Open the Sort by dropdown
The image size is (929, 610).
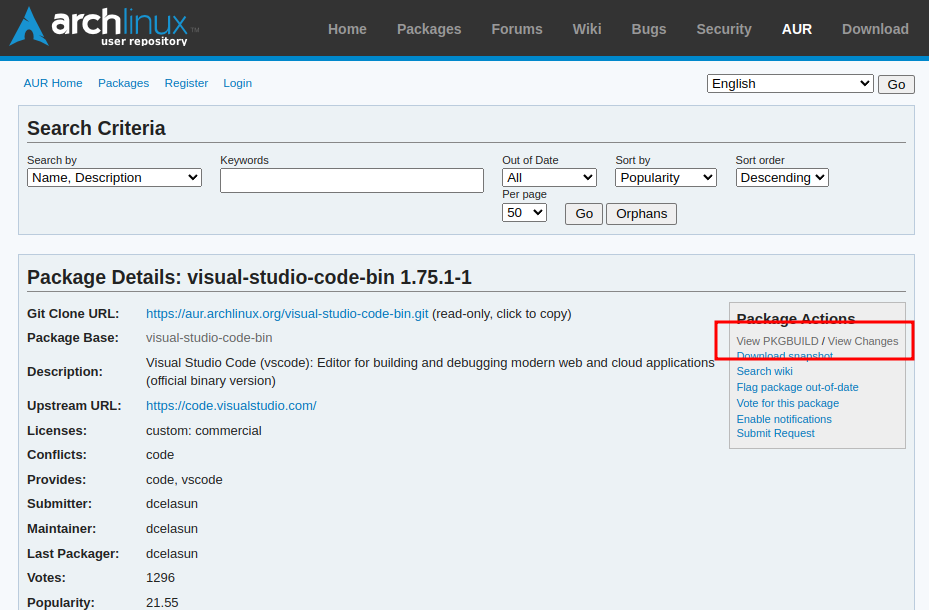[665, 177]
